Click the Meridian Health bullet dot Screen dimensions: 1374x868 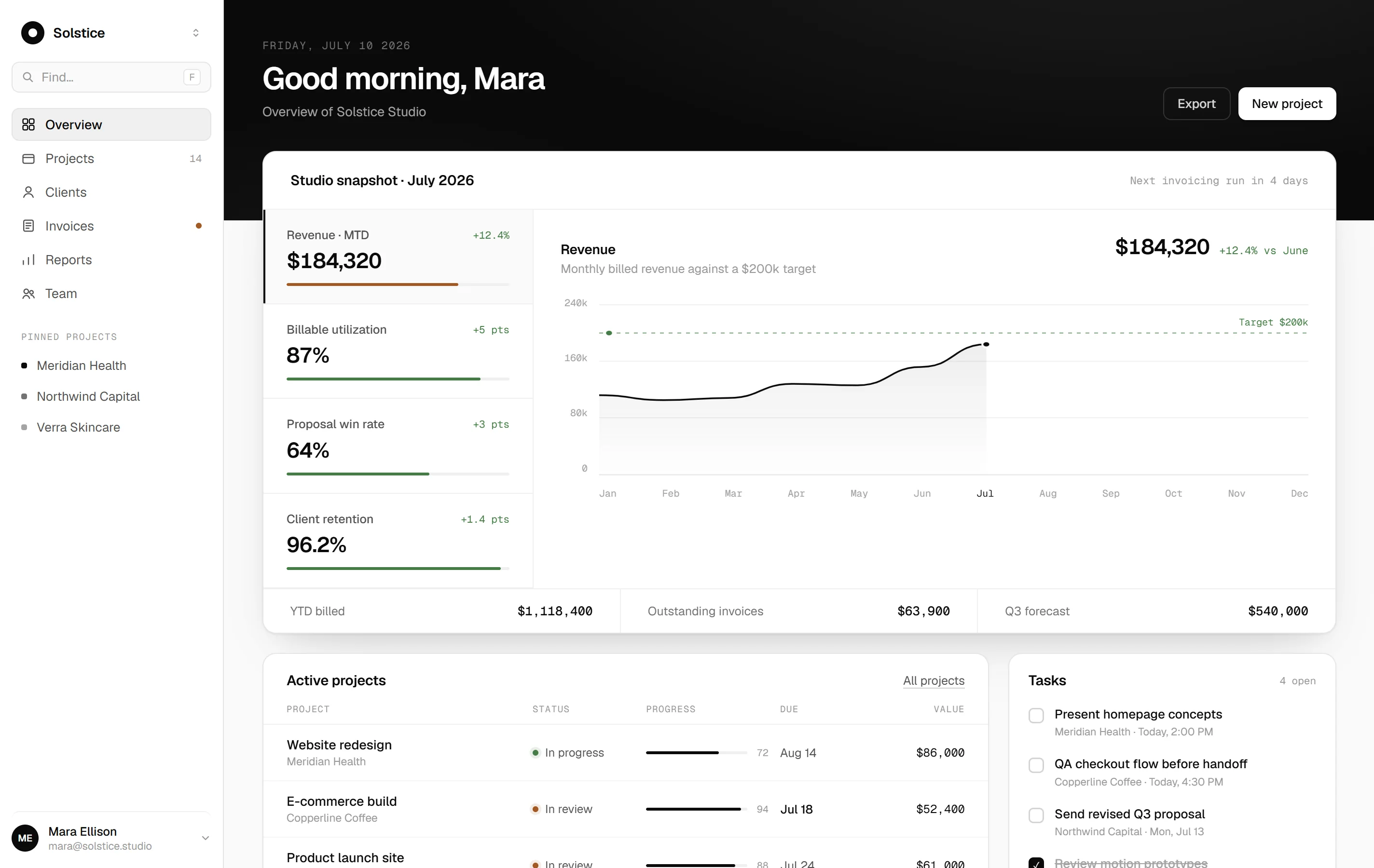pos(24,366)
